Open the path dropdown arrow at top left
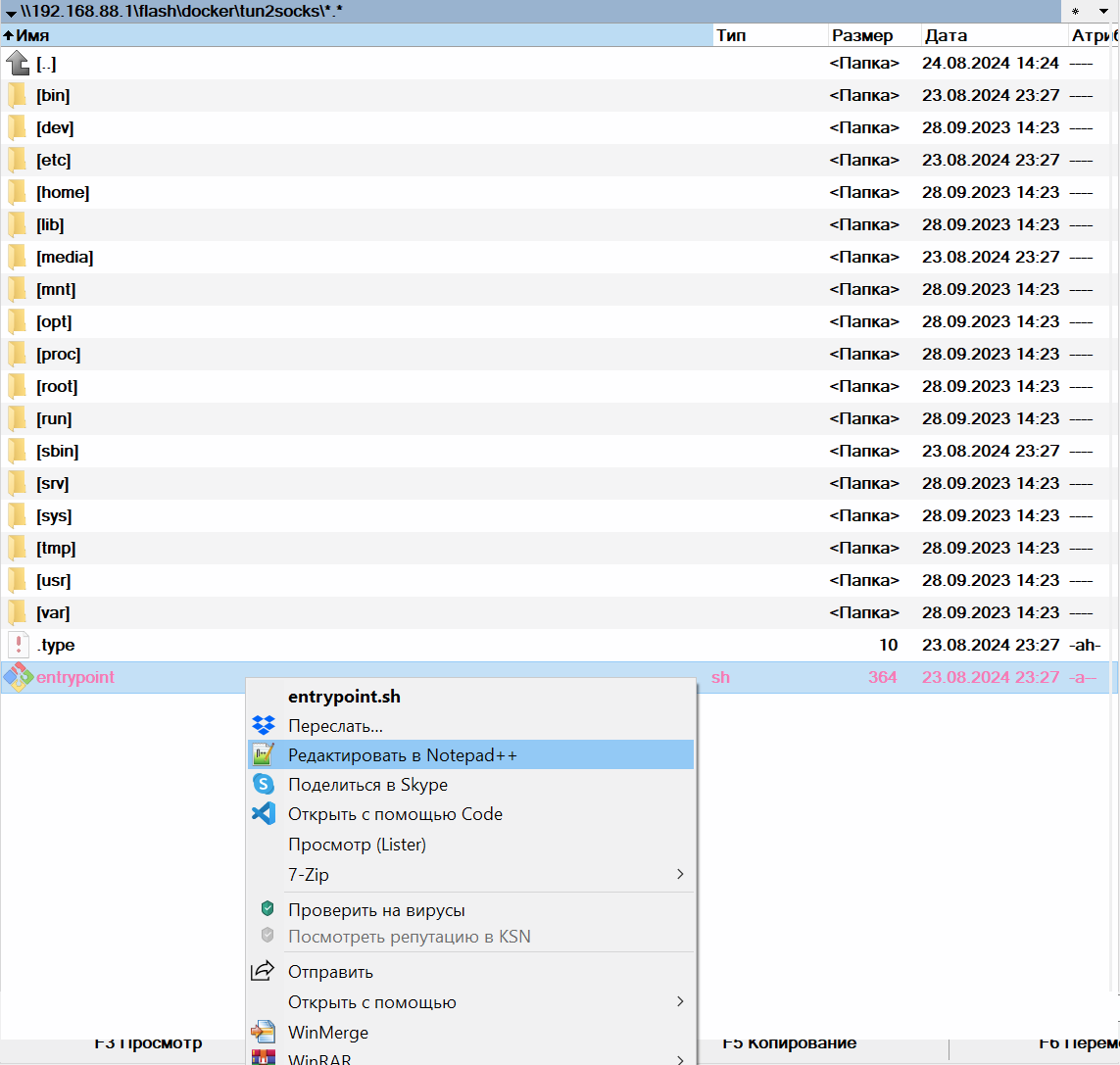This screenshot has width=1120, height=1065. click(x=11, y=13)
